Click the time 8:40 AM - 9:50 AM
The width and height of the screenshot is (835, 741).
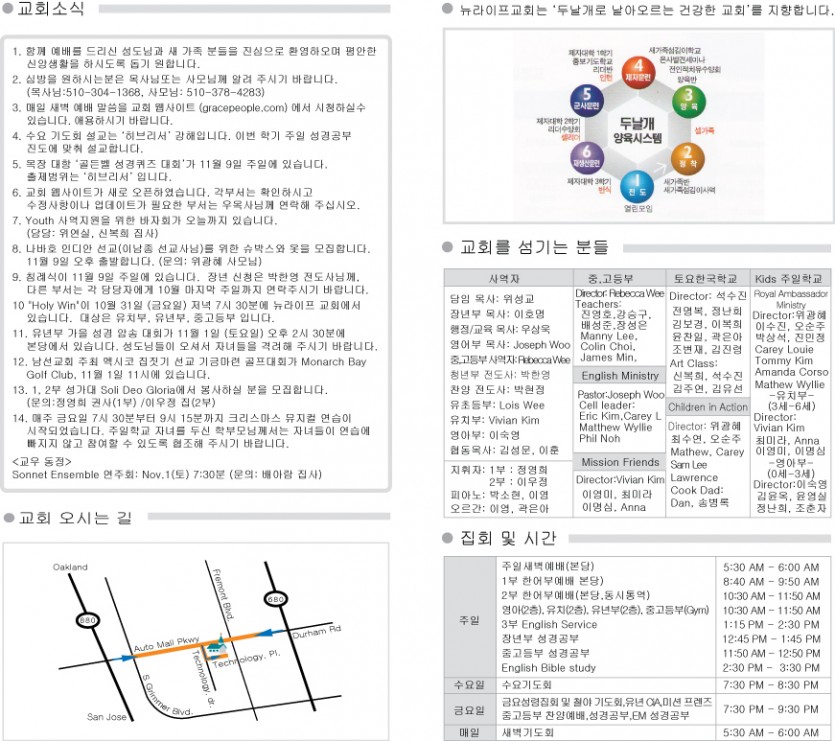(x=771, y=581)
